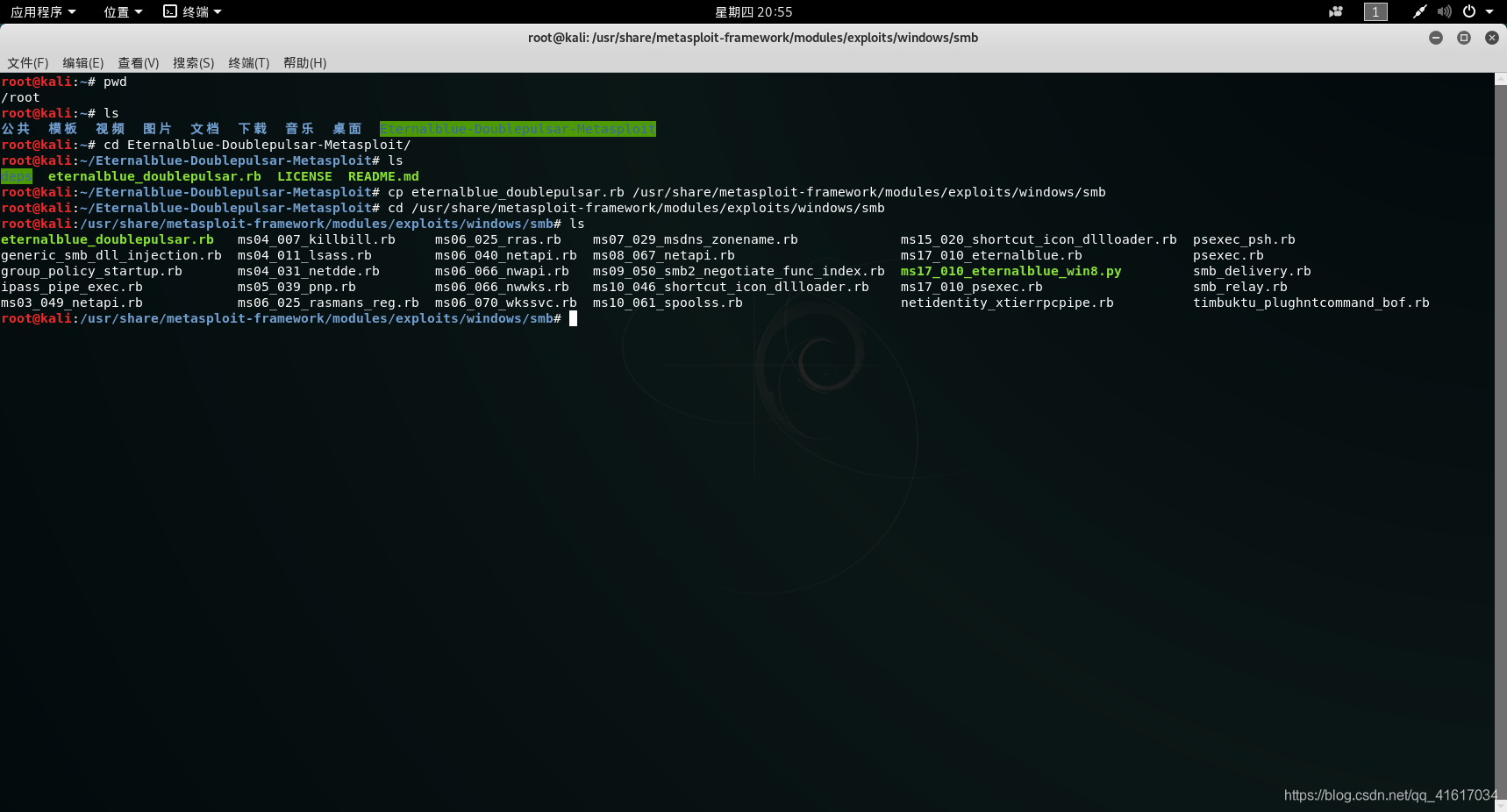The width and height of the screenshot is (1507, 812).
Task: Click the 文档 folder in home listing
Action: point(205,129)
